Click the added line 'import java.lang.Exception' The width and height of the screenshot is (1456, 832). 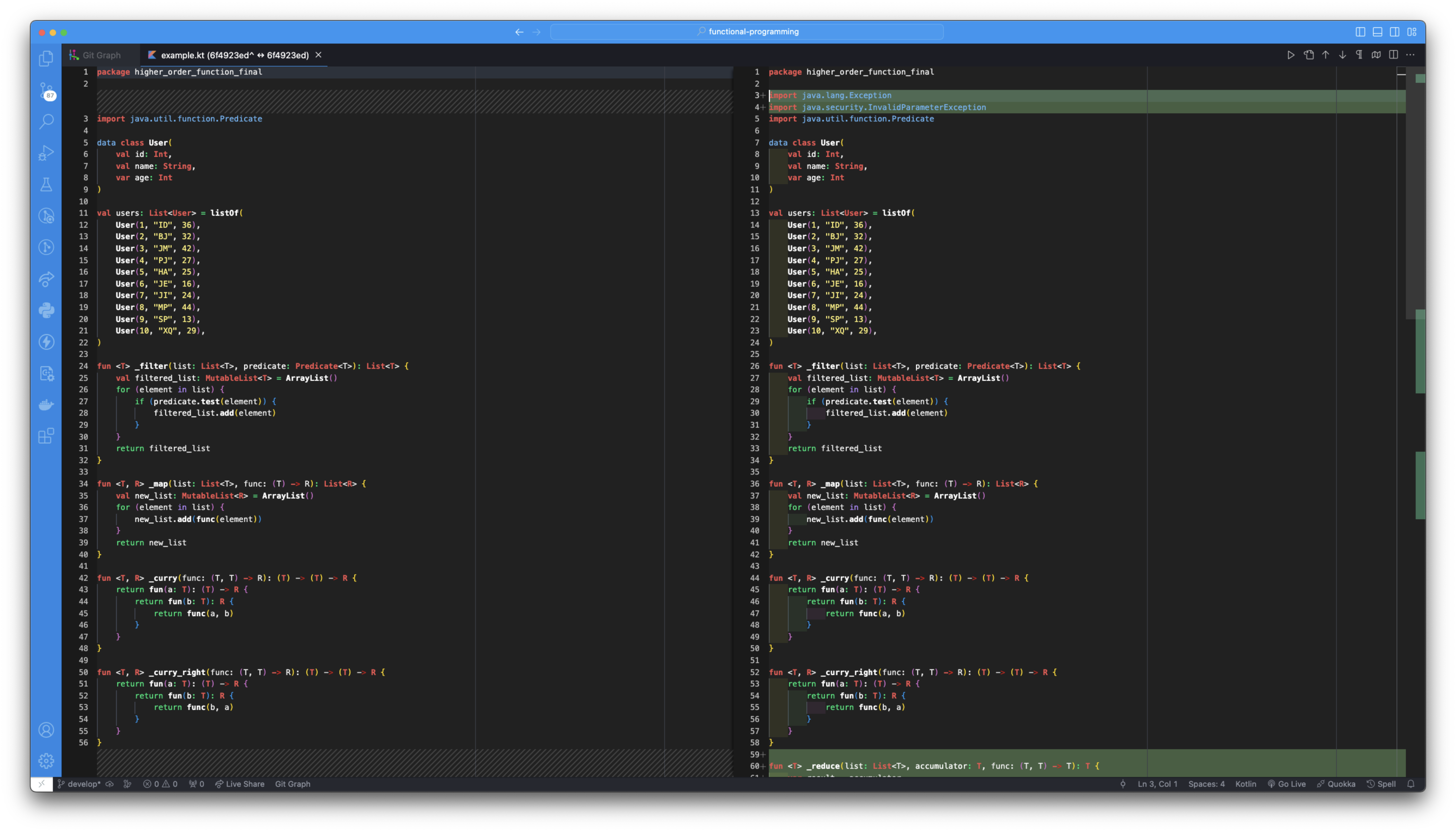830,95
